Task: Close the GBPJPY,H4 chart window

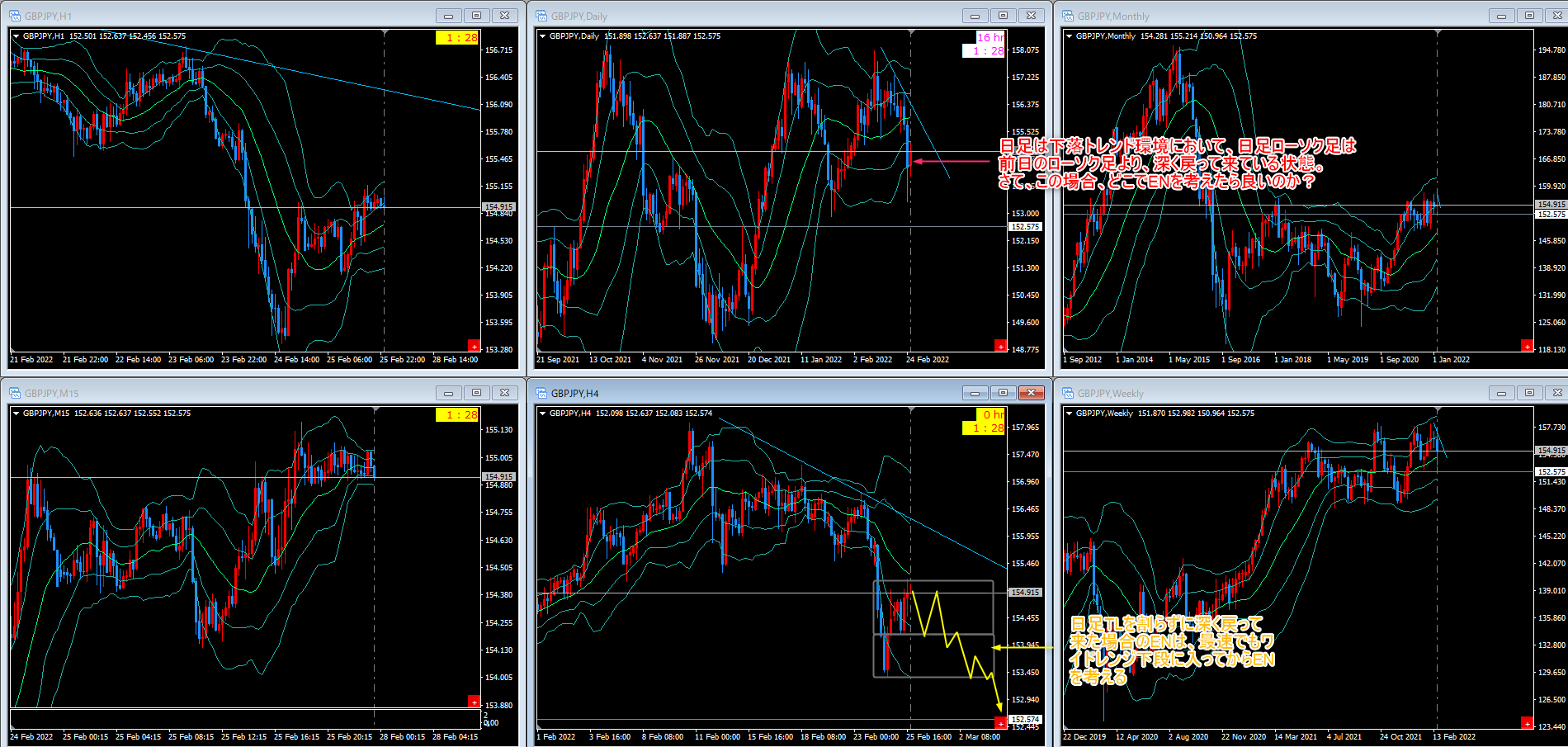Action: (x=1031, y=393)
